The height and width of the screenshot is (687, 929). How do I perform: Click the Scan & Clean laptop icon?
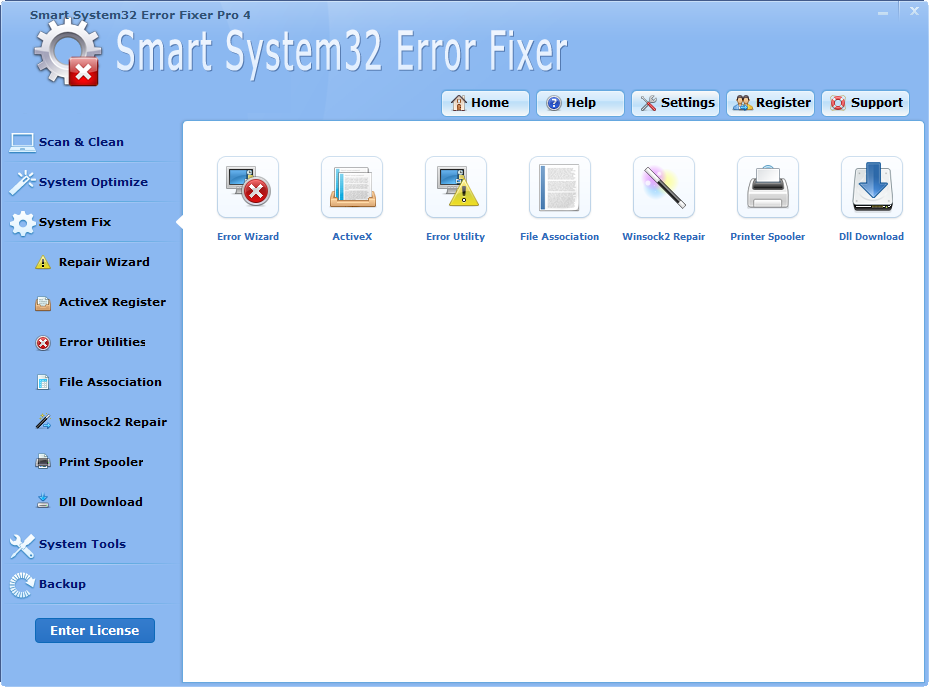pos(22,143)
